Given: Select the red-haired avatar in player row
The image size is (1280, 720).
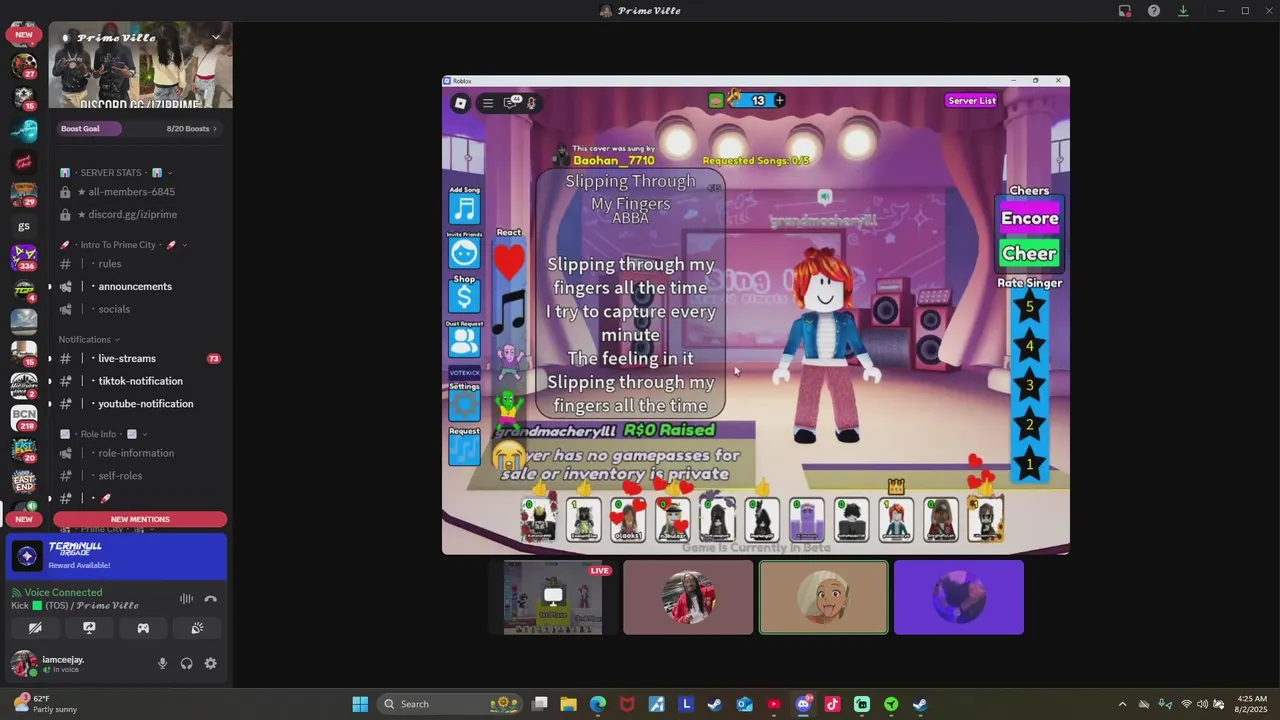Looking at the screenshot, I should tap(896, 520).
